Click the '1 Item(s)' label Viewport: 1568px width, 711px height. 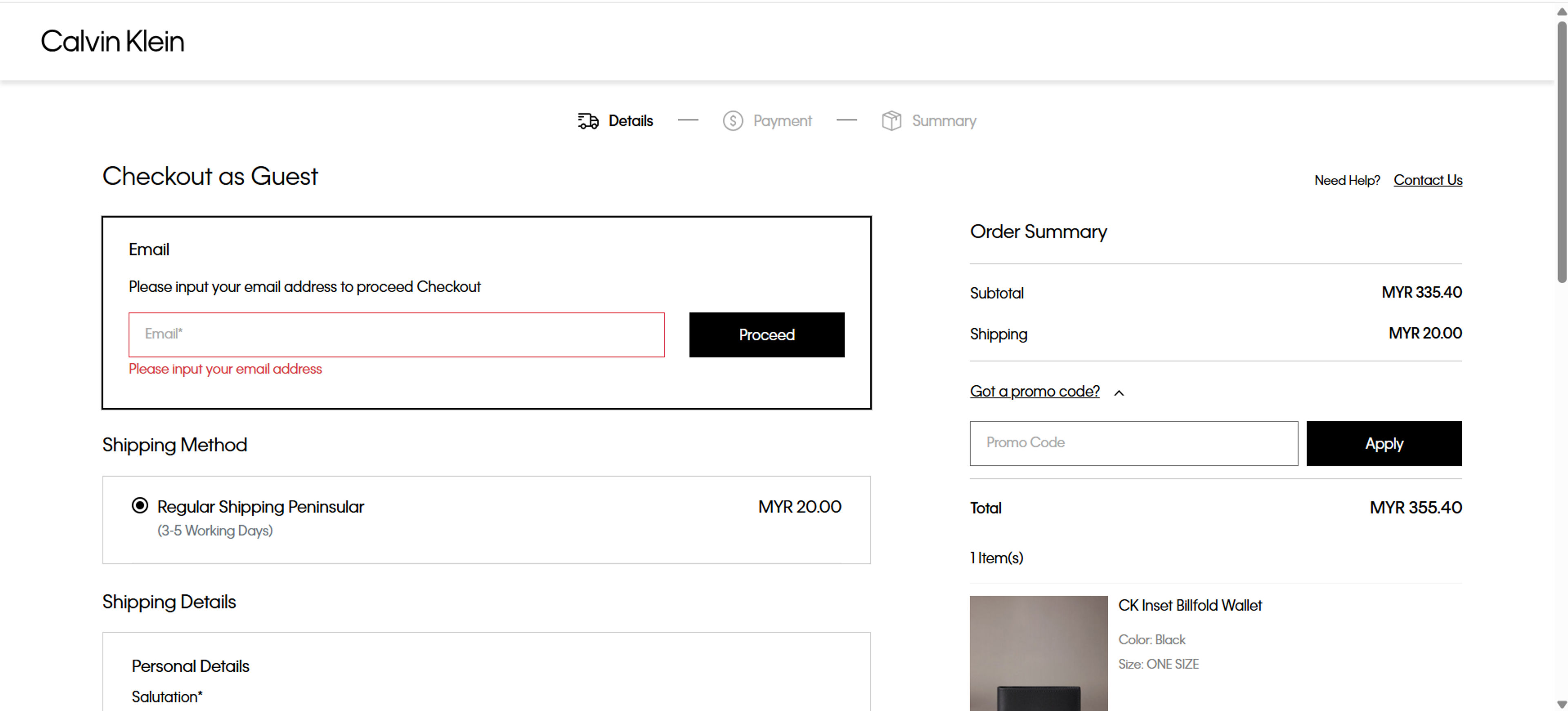click(x=996, y=558)
